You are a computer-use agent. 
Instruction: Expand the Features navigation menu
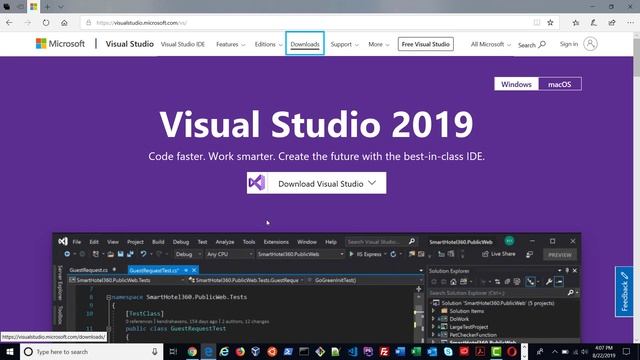pyautogui.click(x=231, y=44)
